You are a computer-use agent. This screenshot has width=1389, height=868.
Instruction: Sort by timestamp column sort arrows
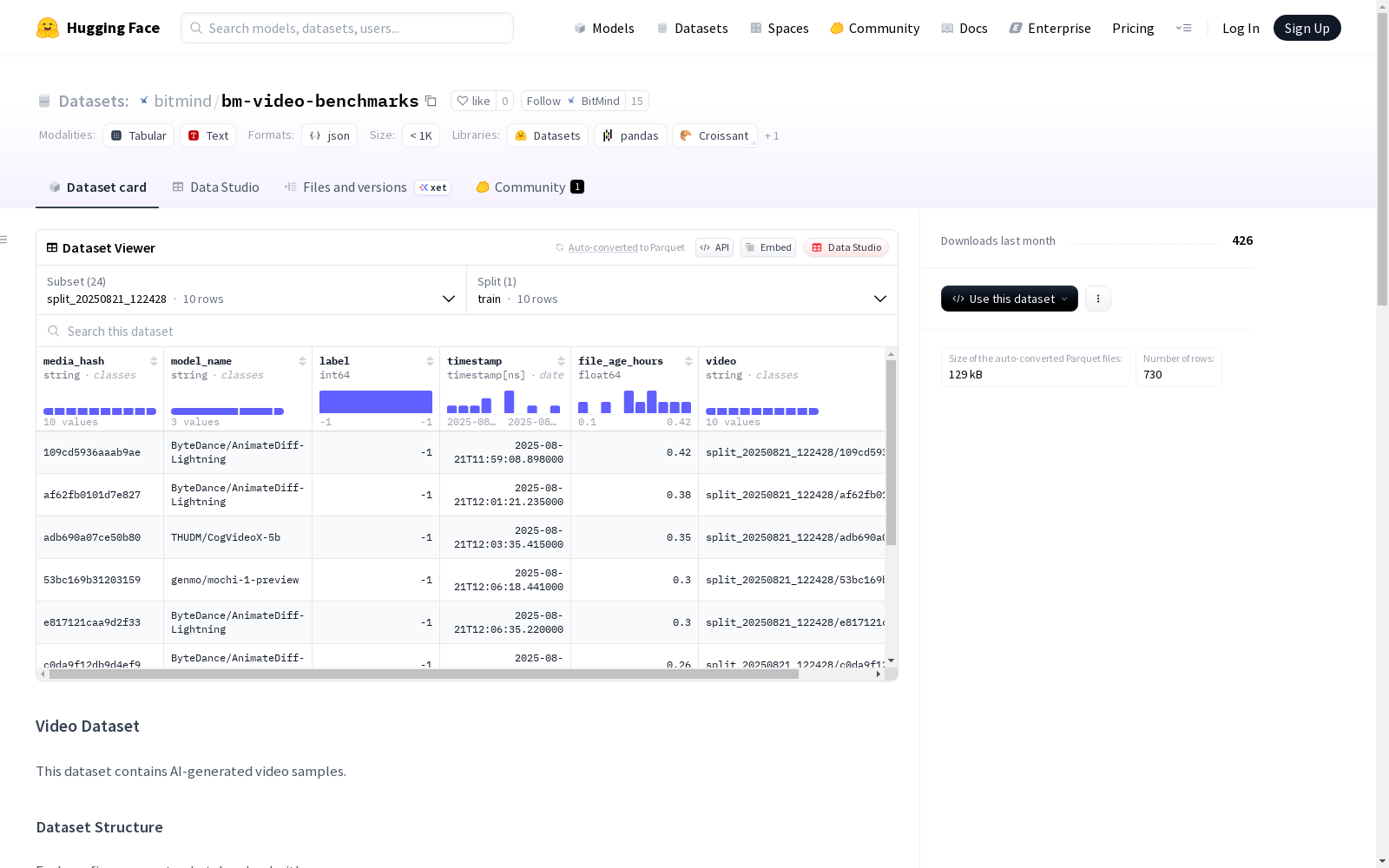coord(561,361)
